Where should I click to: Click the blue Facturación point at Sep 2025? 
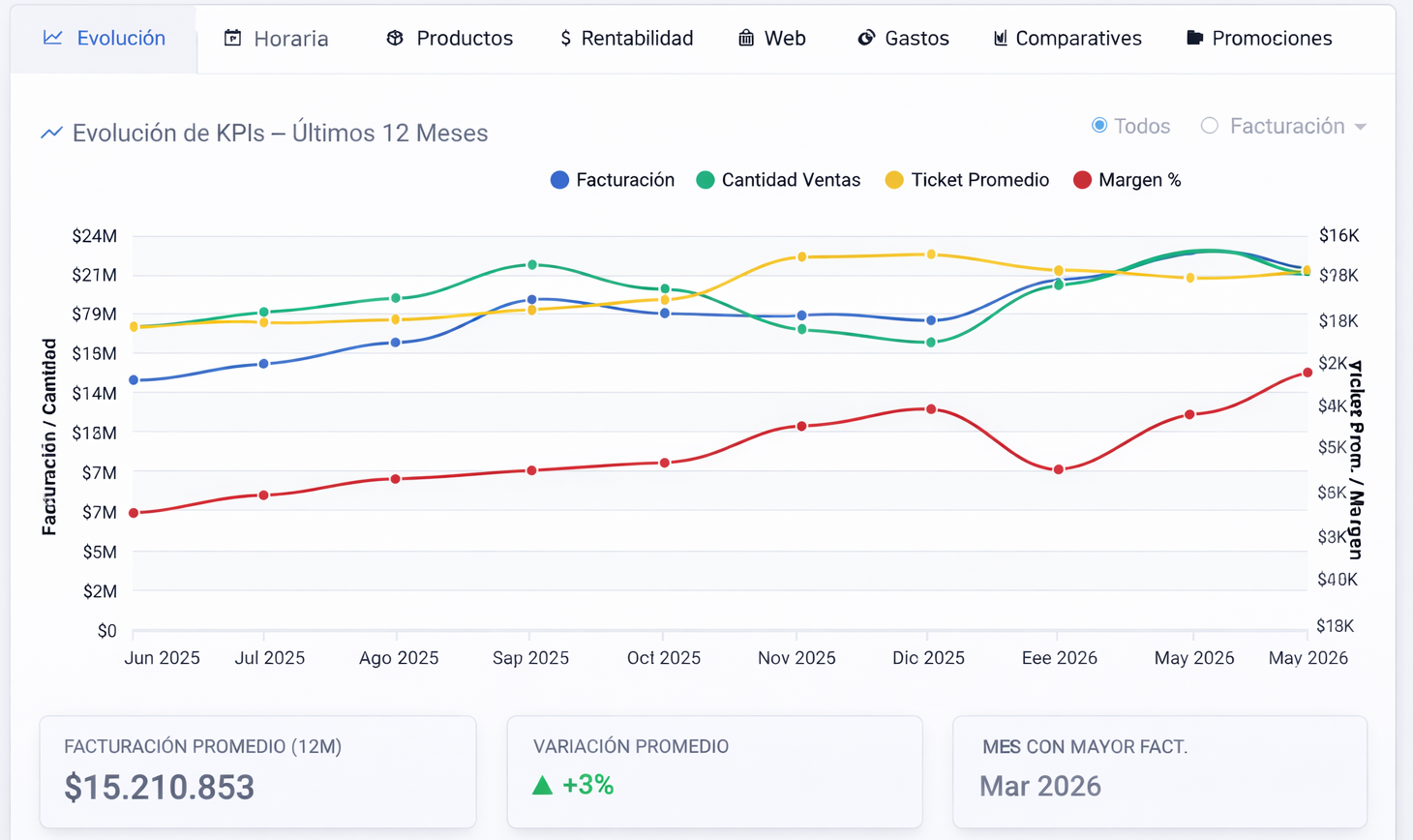click(532, 300)
